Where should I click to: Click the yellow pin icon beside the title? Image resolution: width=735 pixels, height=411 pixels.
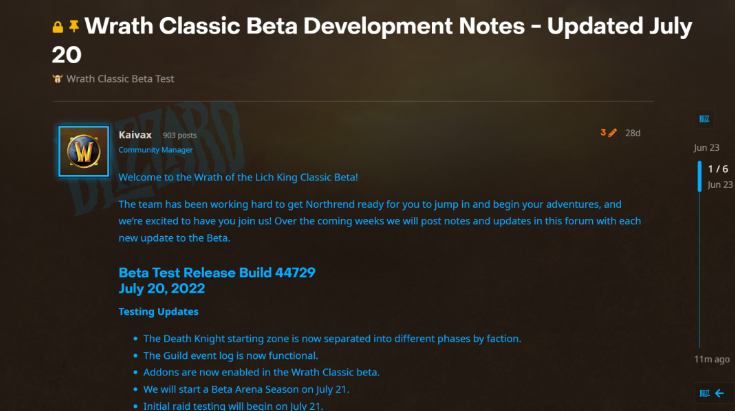click(x=74, y=26)
